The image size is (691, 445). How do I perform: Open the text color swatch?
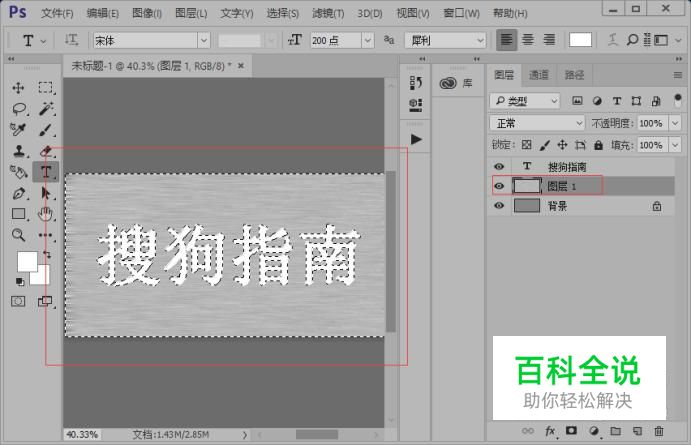tap(580, 40)
